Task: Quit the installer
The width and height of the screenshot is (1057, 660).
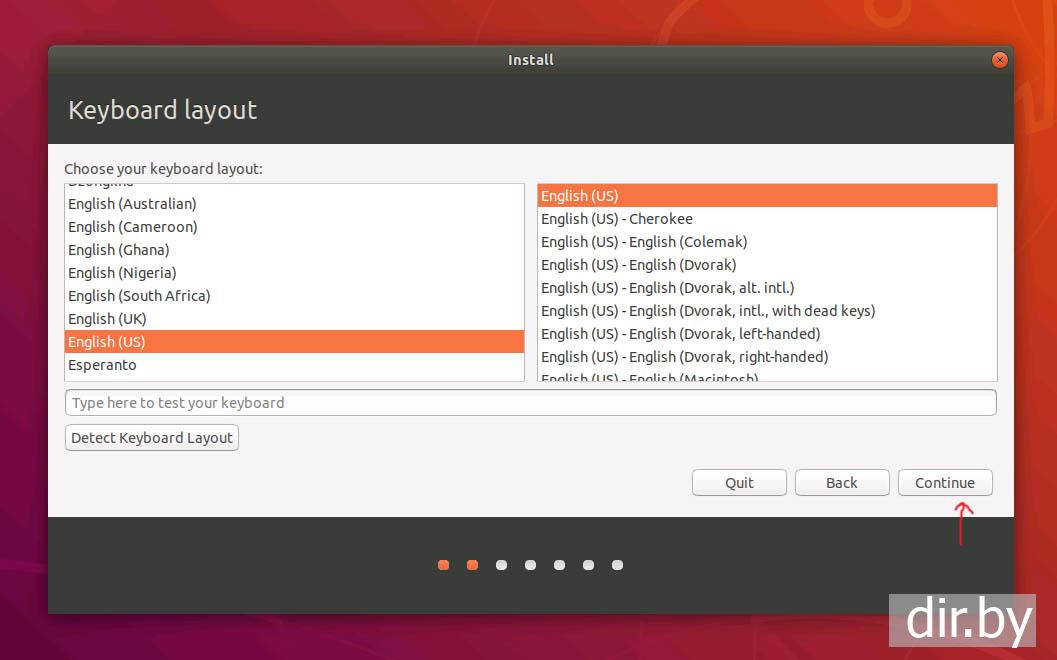Action: coord(739,483)
